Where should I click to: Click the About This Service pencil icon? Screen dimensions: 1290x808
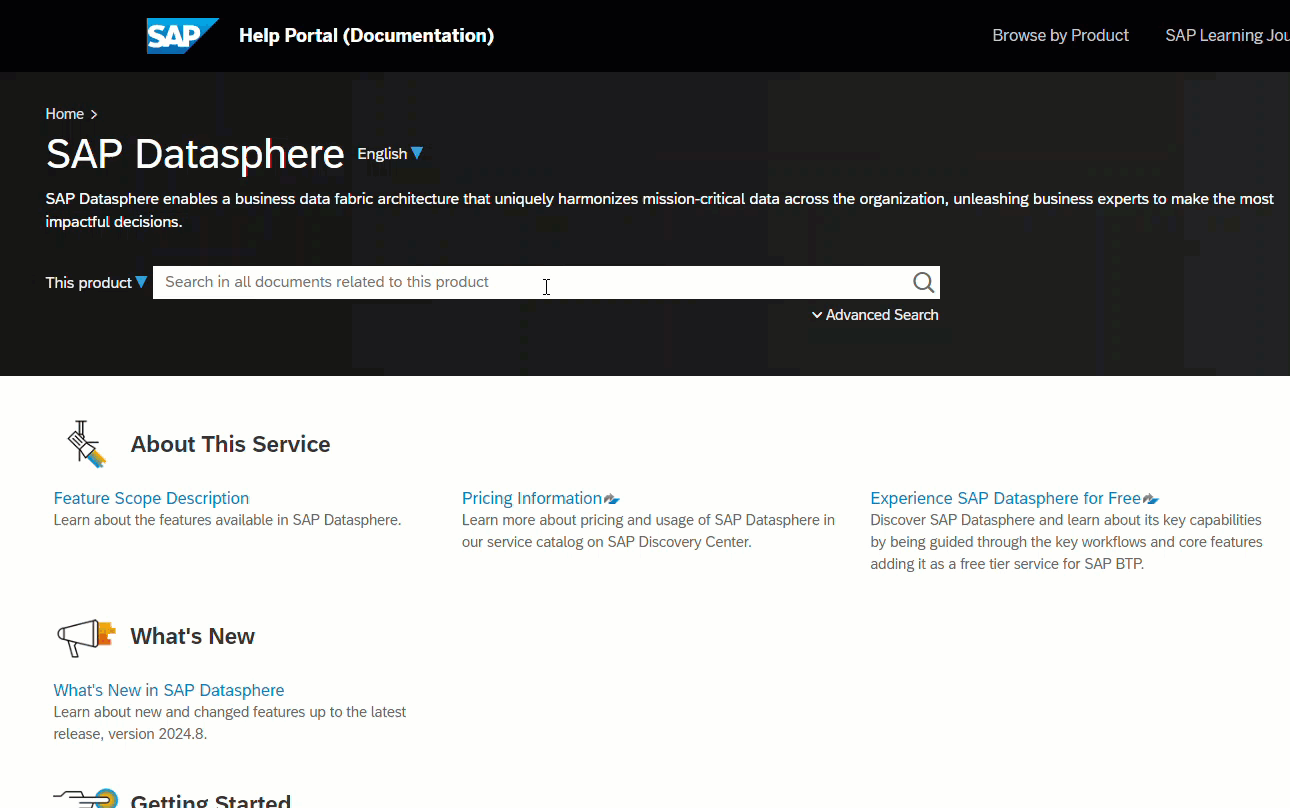click(85, 444)
